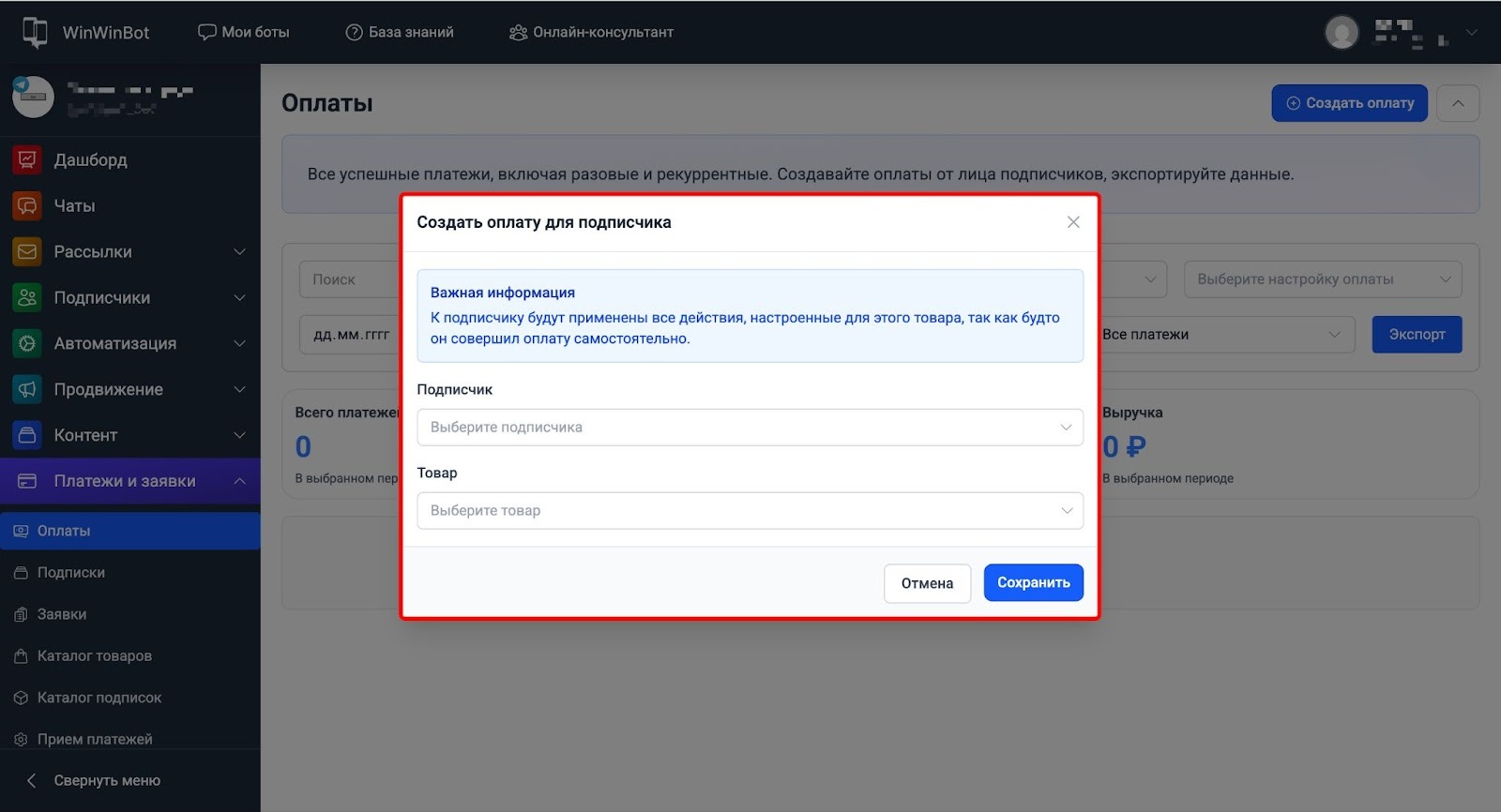
Task: Click the Promotion megaphone icon
Action: click(x=27, y=390)
